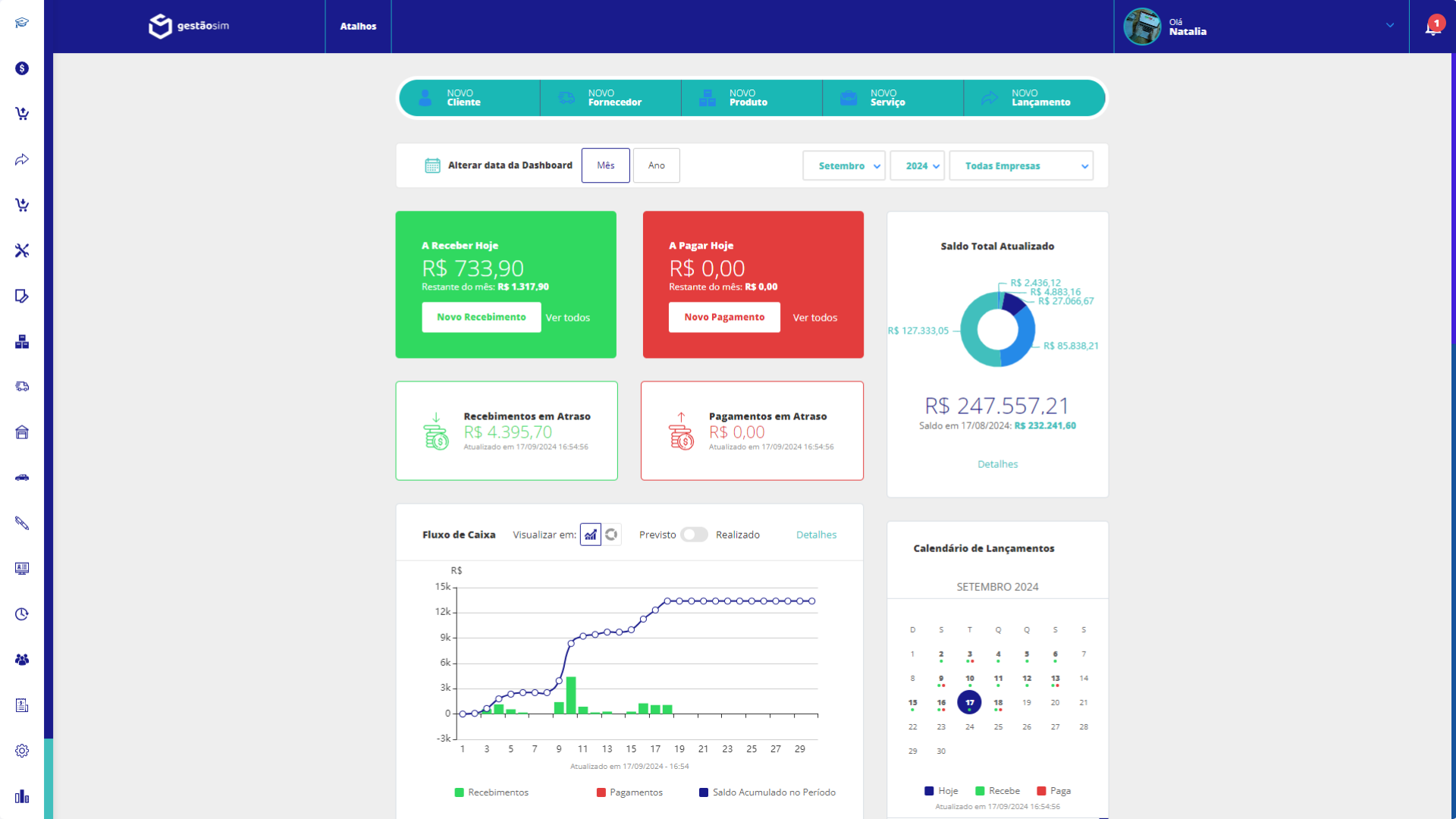Click Novo Pagamento button

tap(724, 317)
